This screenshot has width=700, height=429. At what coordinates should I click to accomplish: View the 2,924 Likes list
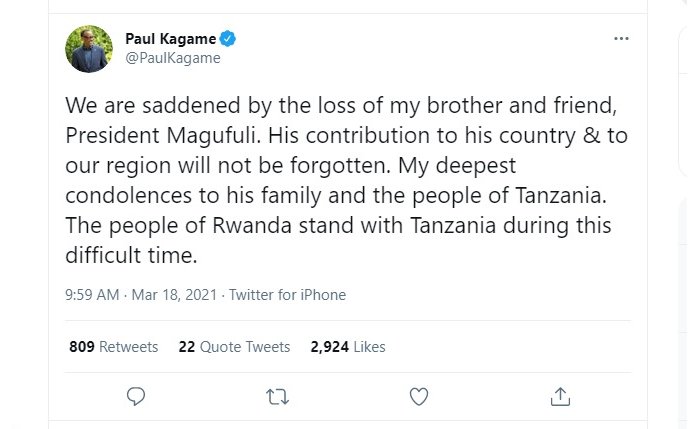(347, 347)
